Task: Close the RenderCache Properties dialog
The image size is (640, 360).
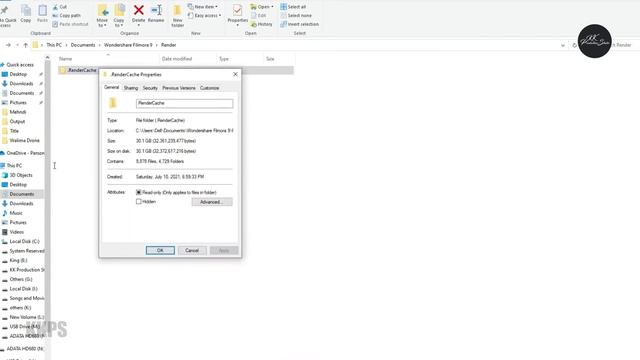Action: [x=235, y=74]
